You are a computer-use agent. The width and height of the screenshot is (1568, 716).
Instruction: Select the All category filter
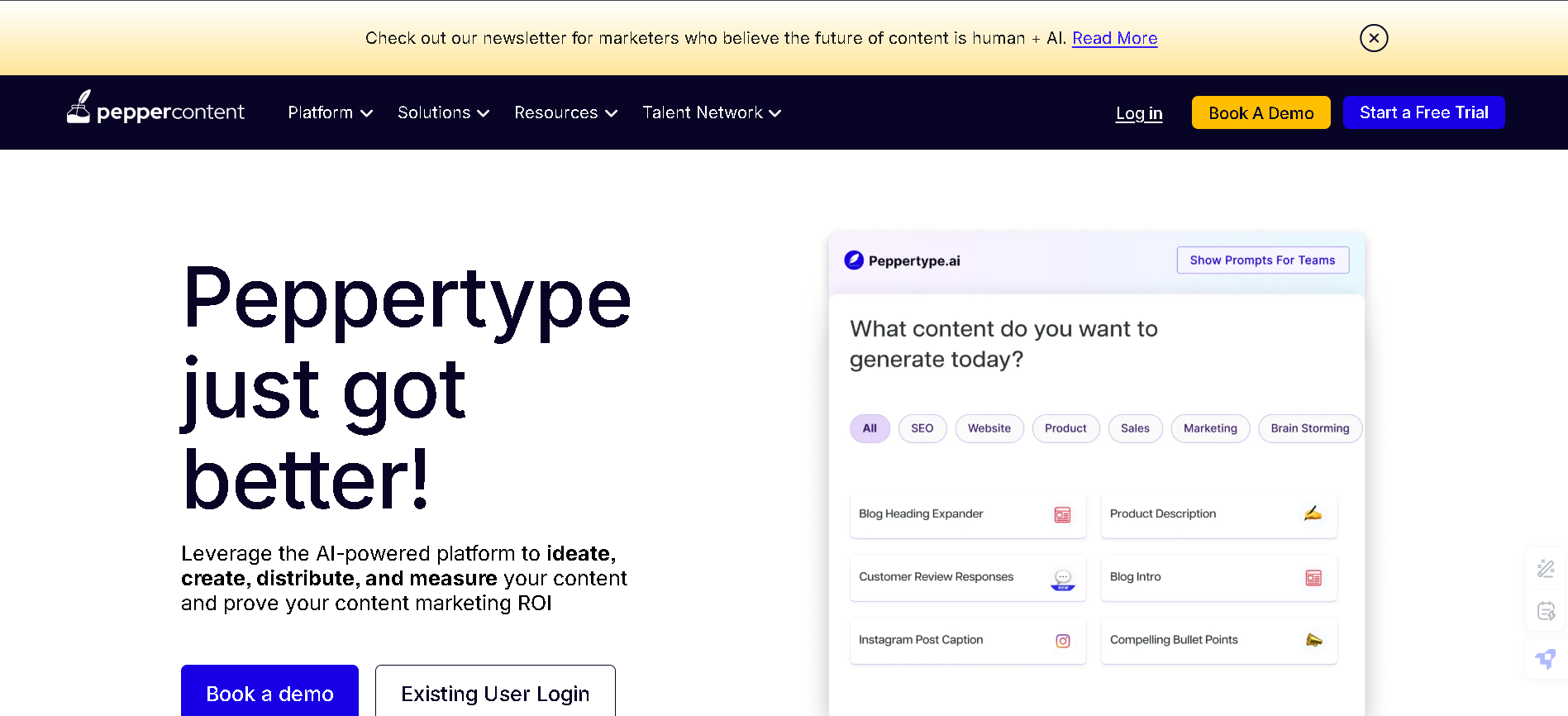[x=870, y=428]
